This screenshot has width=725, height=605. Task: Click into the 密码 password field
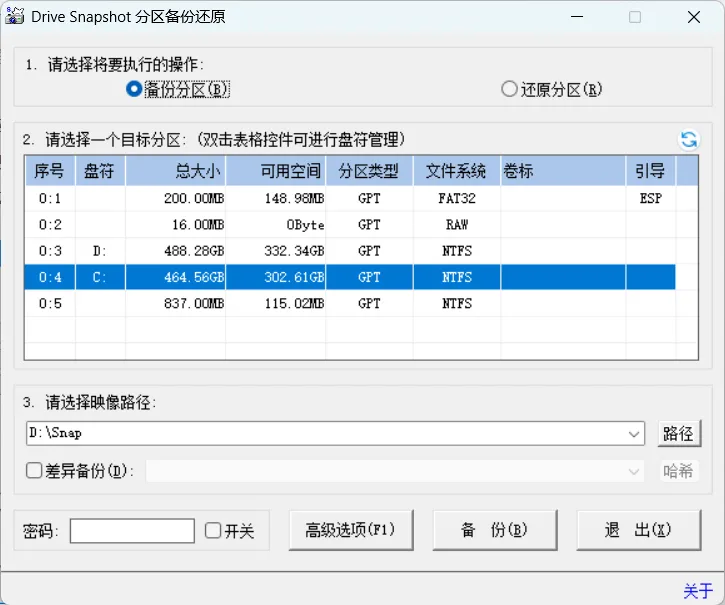(x=132, y=531)
